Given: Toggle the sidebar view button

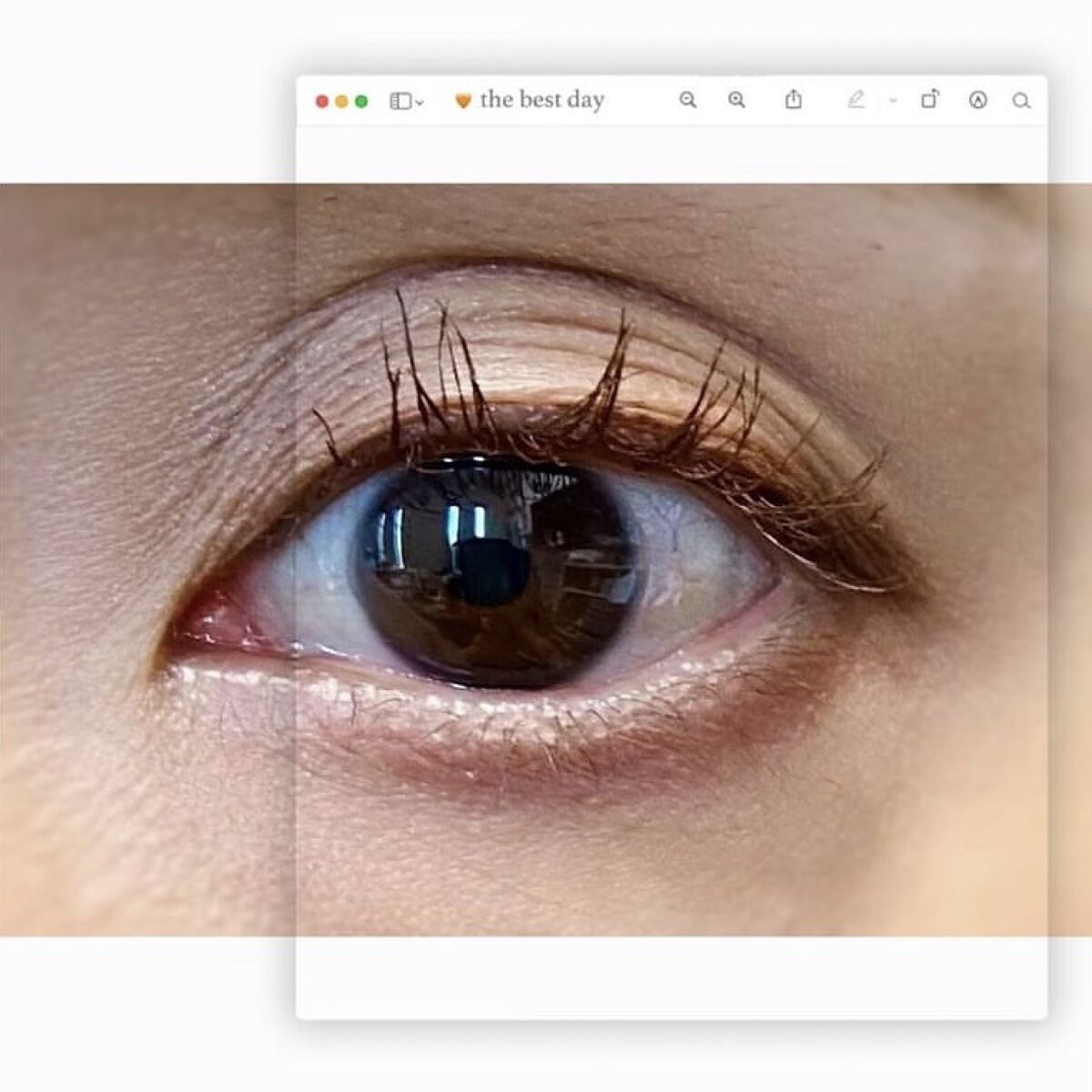Looking at the screenshot, I should (400, 101).
